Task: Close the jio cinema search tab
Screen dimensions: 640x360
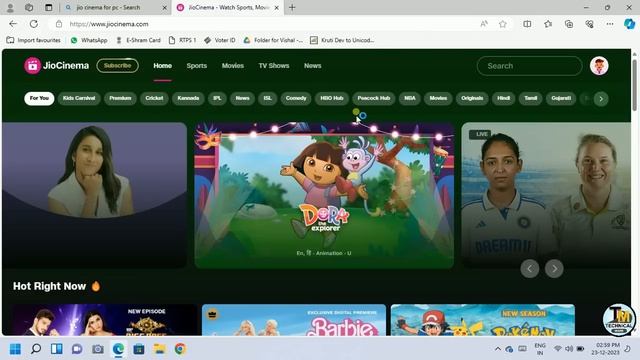Action: 164,7
